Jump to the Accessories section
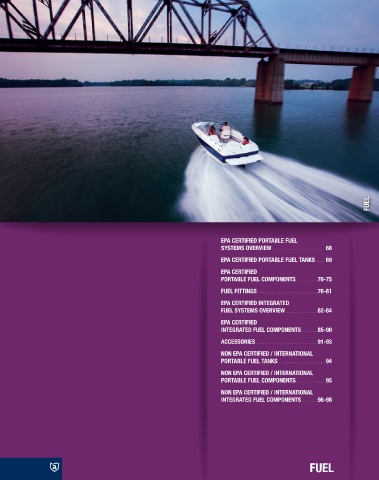This screenshot has height=480, width=379. point(276,342)
